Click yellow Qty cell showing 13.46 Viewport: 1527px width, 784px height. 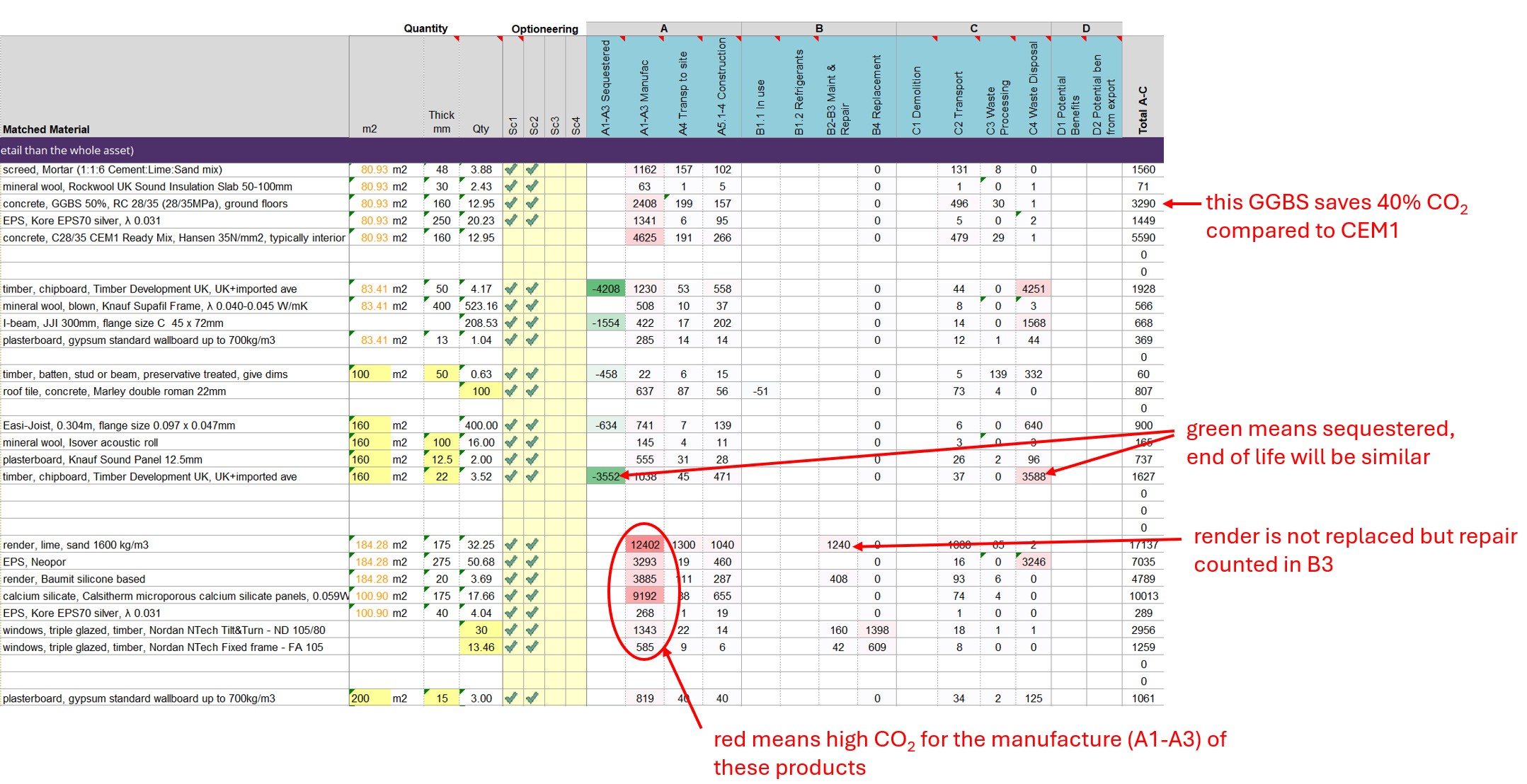(x=481, y=647)
